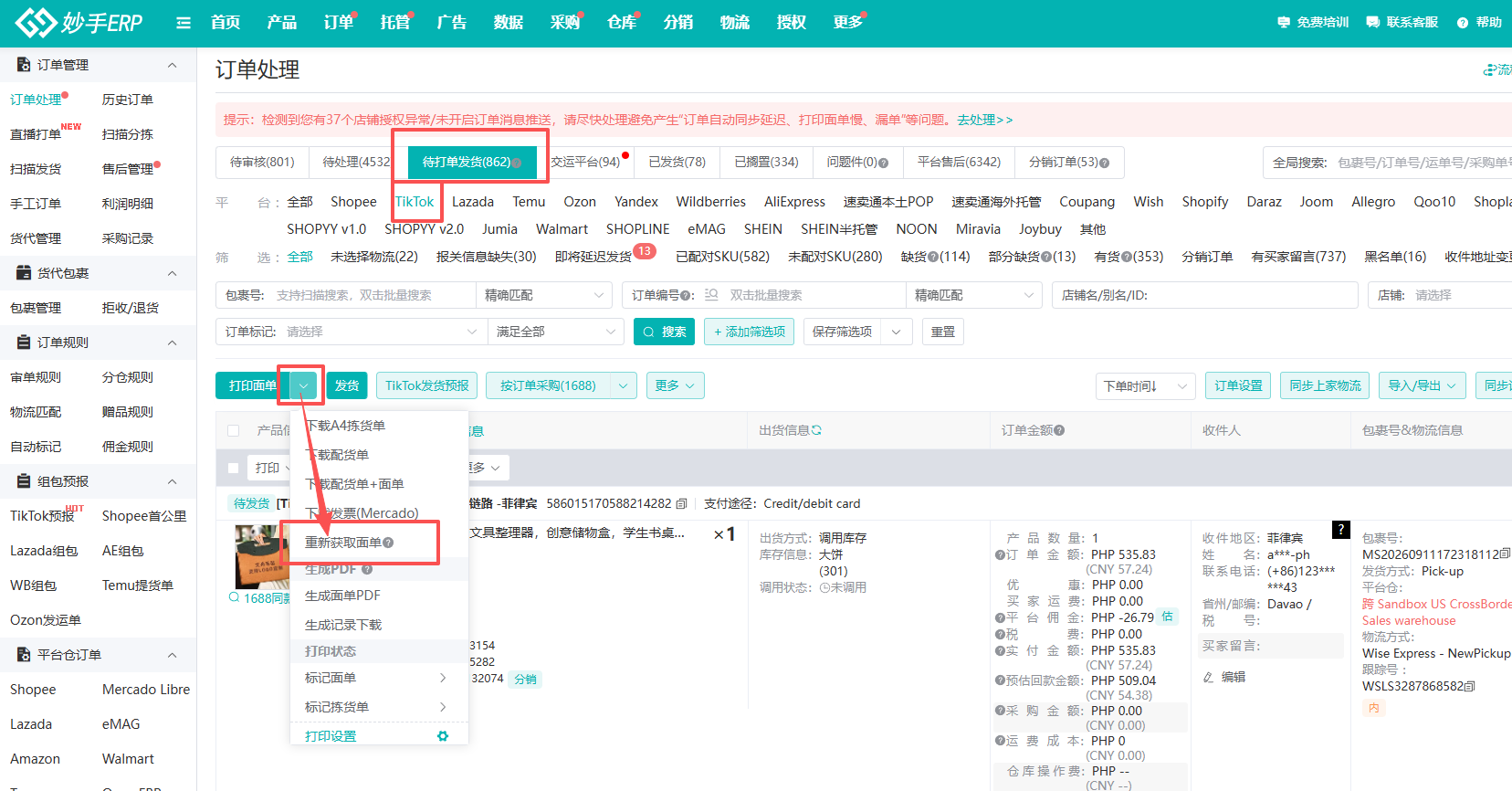The image size is (1512, 791).
Task: Open the 下单时间 sort dropdown
Action: (1145, 385)
